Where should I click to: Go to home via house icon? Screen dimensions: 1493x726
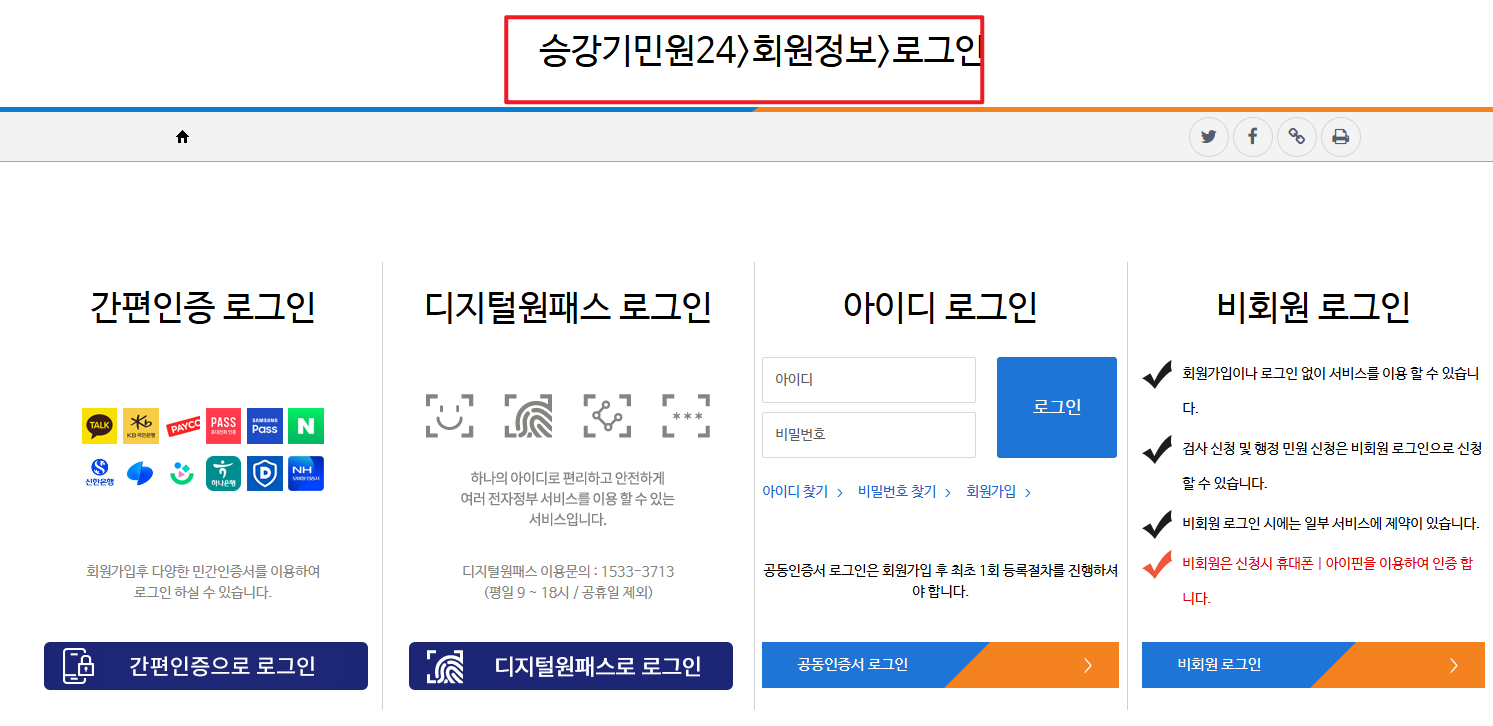(183, 136)
